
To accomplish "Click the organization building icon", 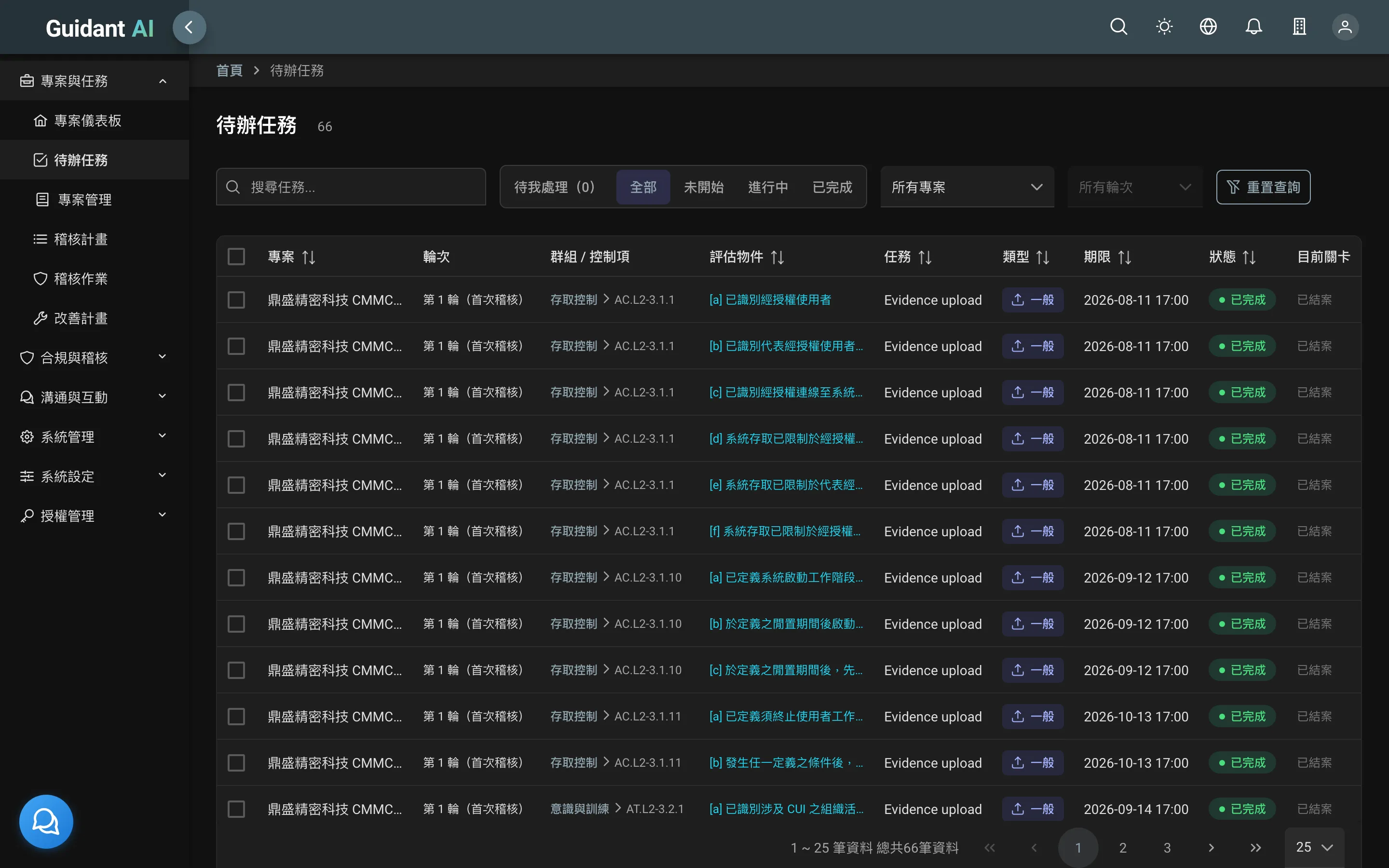I will [1299, 27].
